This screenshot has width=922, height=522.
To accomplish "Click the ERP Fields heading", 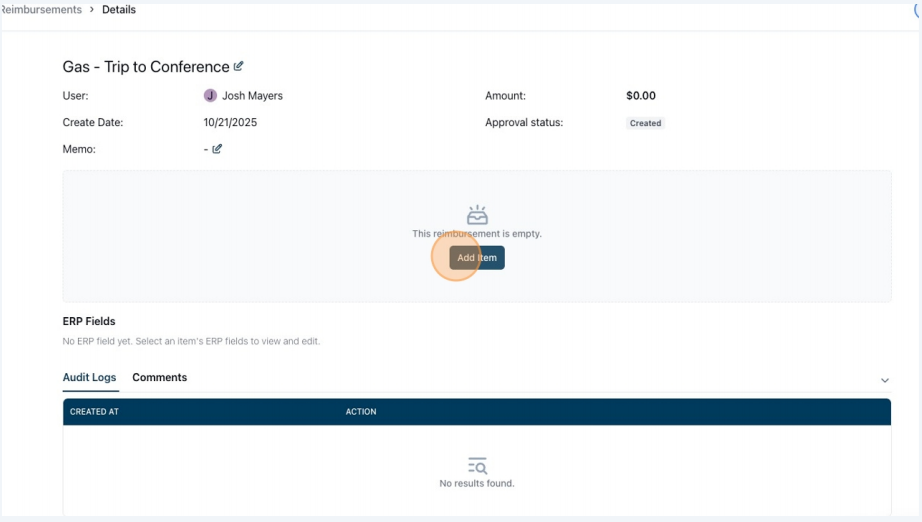I will (89, 321).
